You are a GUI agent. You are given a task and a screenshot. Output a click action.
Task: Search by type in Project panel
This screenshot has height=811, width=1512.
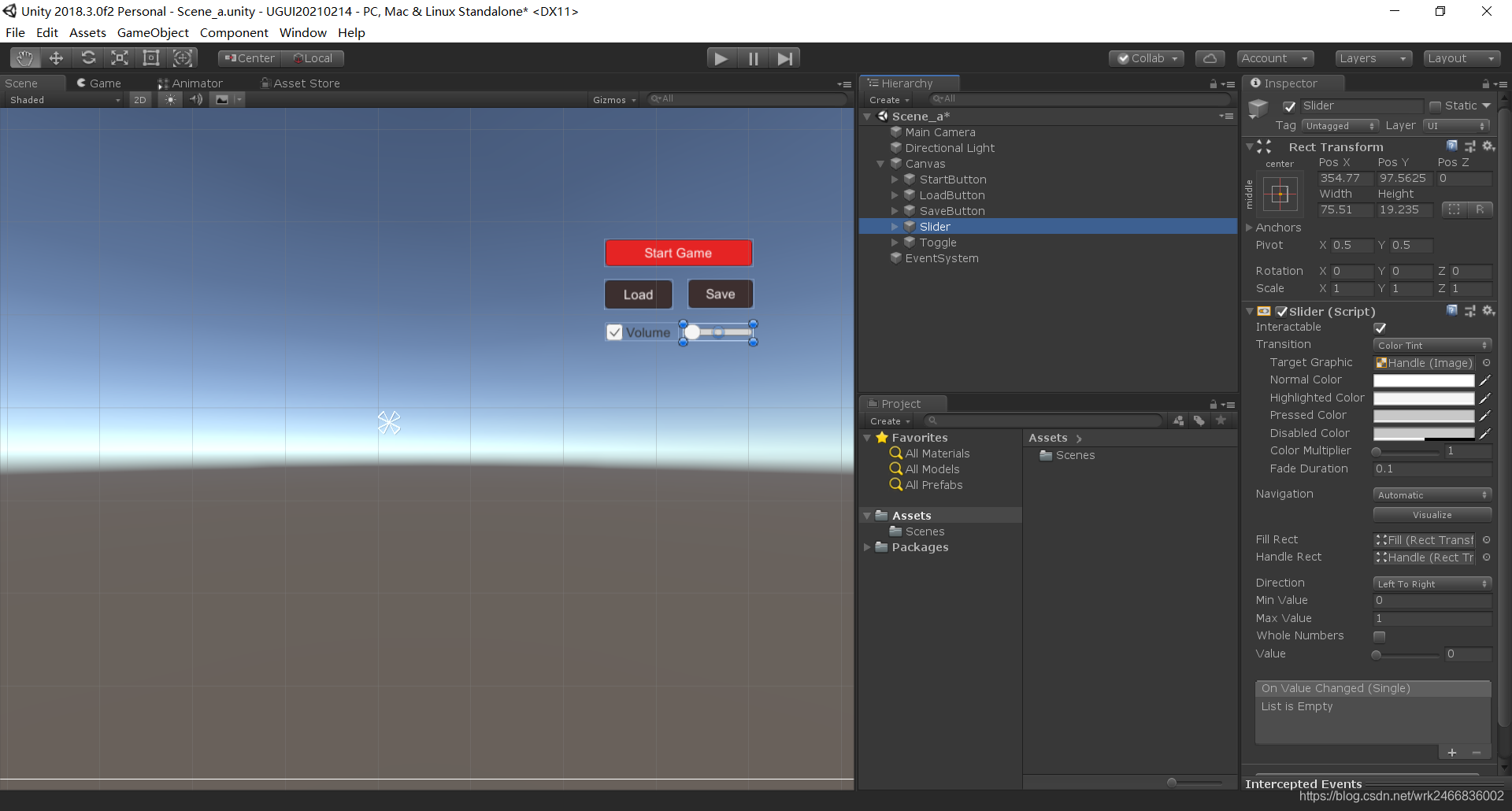tap(1178, 420)
